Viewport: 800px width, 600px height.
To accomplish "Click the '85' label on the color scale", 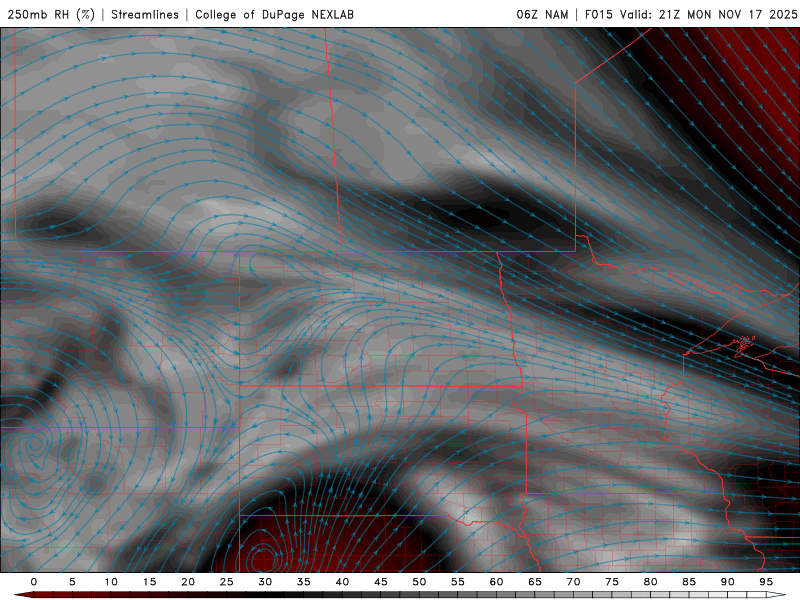I will coord(689,582).
